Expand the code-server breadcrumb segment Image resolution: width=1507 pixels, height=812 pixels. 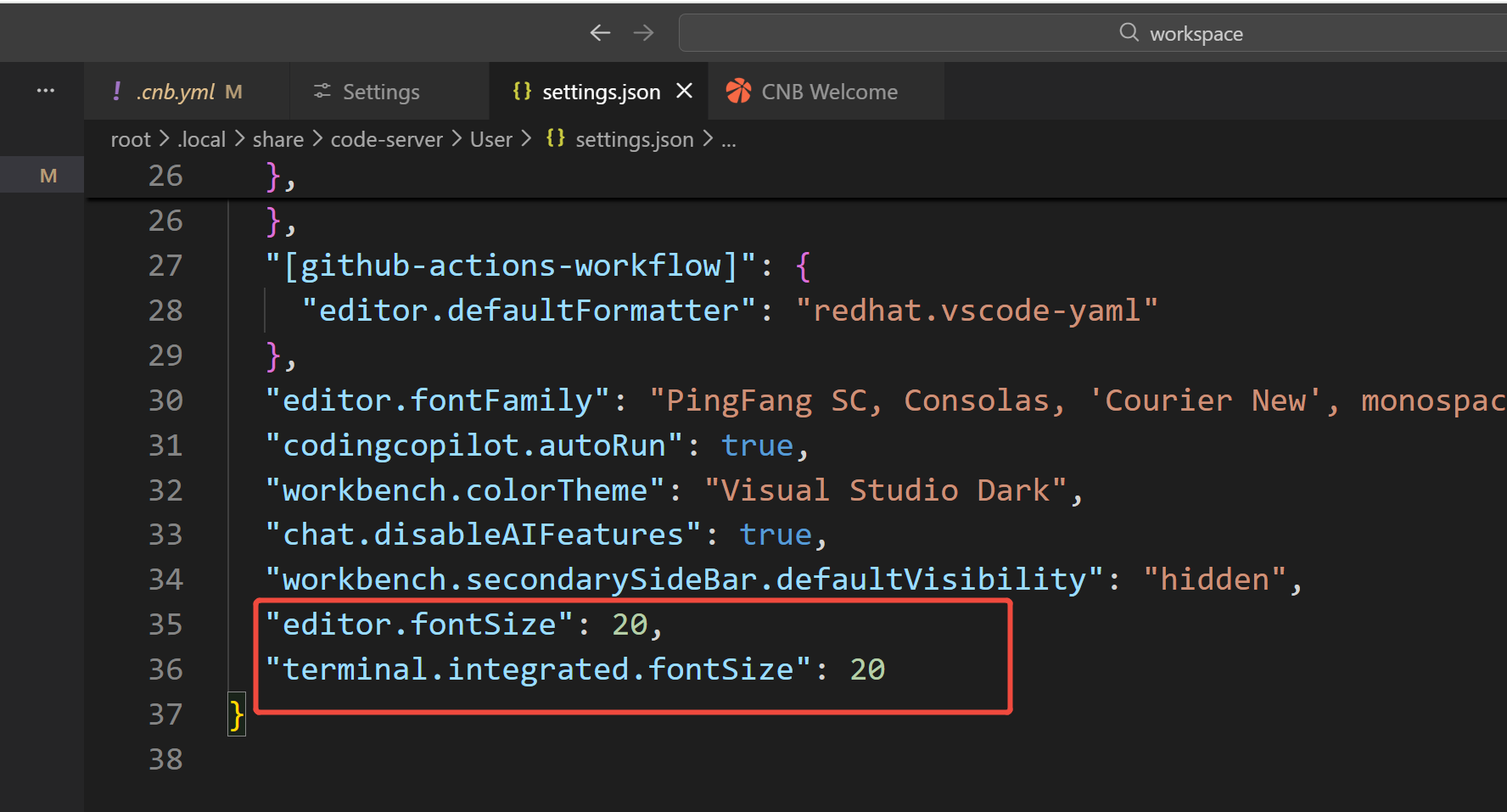386,140
